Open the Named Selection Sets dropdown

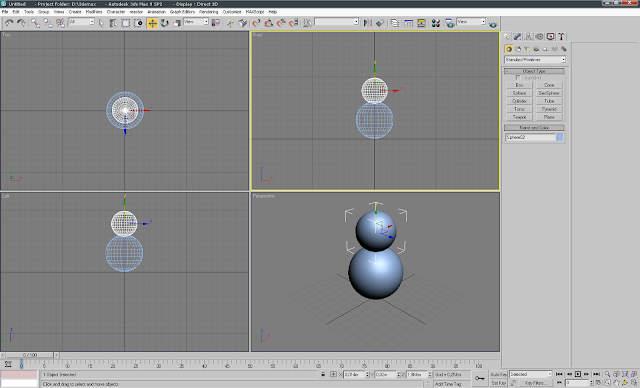coord(337,22)
